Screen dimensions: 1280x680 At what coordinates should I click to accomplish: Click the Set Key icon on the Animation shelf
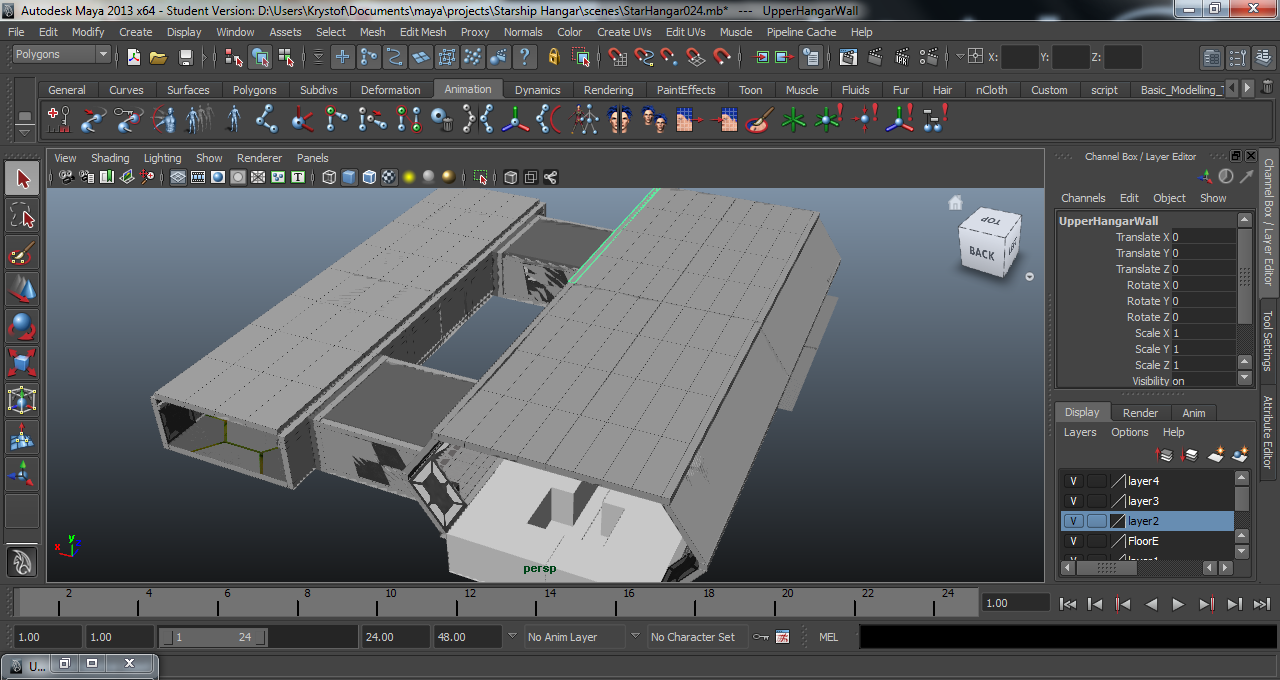pyautogui.click(x=57, y=119)
